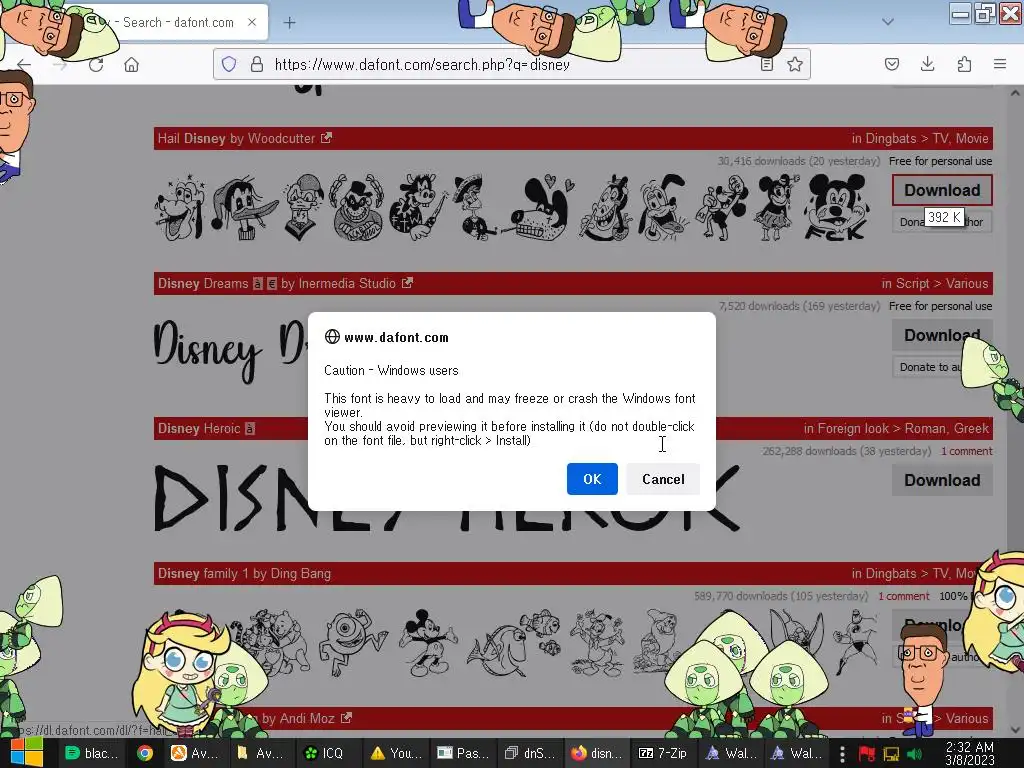Image resolution: width=1024 pixels, height=768 pixels.
Task: List all tabs dropdown arrow
Action: [x=888, y=22]
